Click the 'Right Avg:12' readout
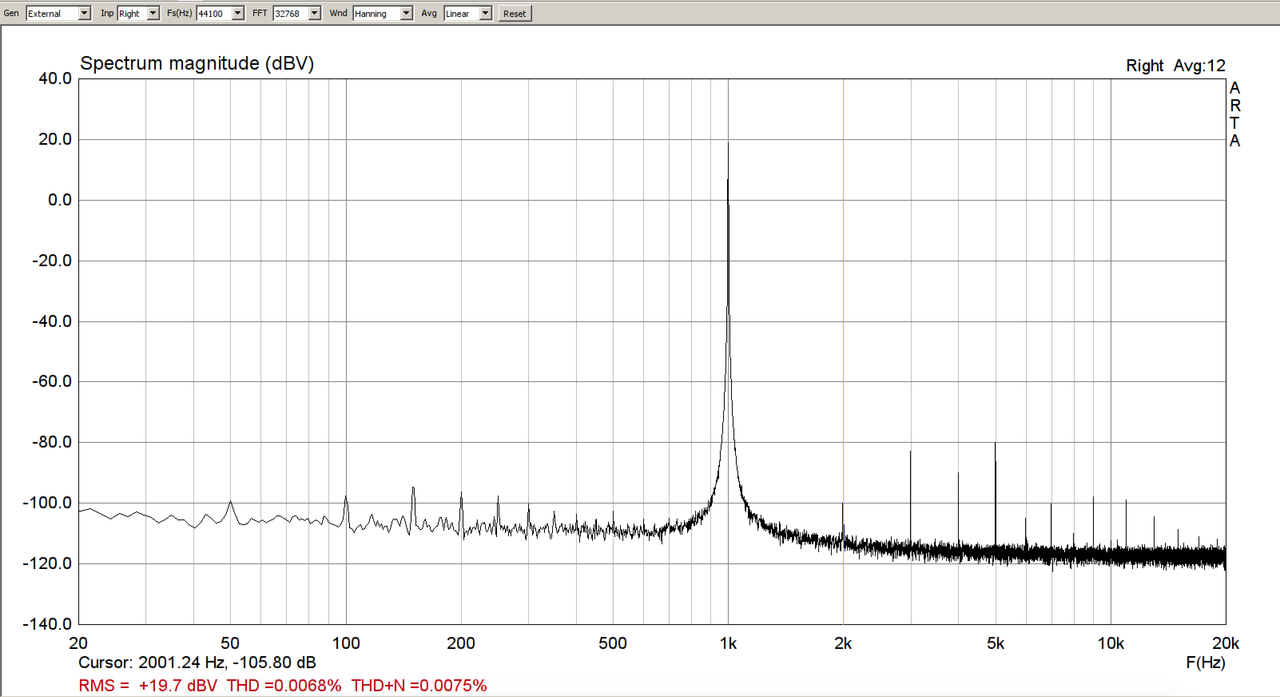1280x697 pixels. point(1175,66)
